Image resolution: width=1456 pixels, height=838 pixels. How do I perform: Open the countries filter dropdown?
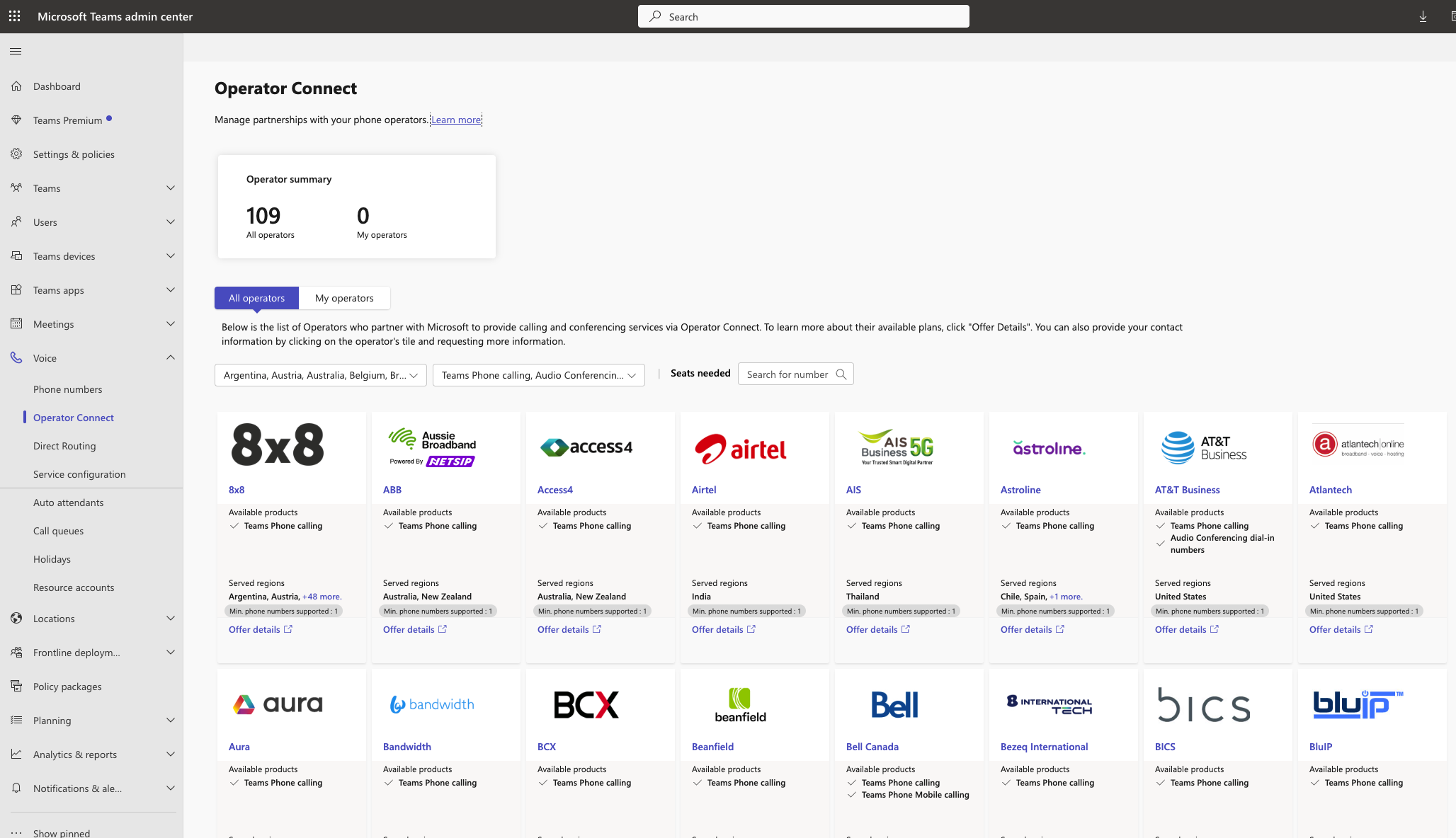point(320,375)
